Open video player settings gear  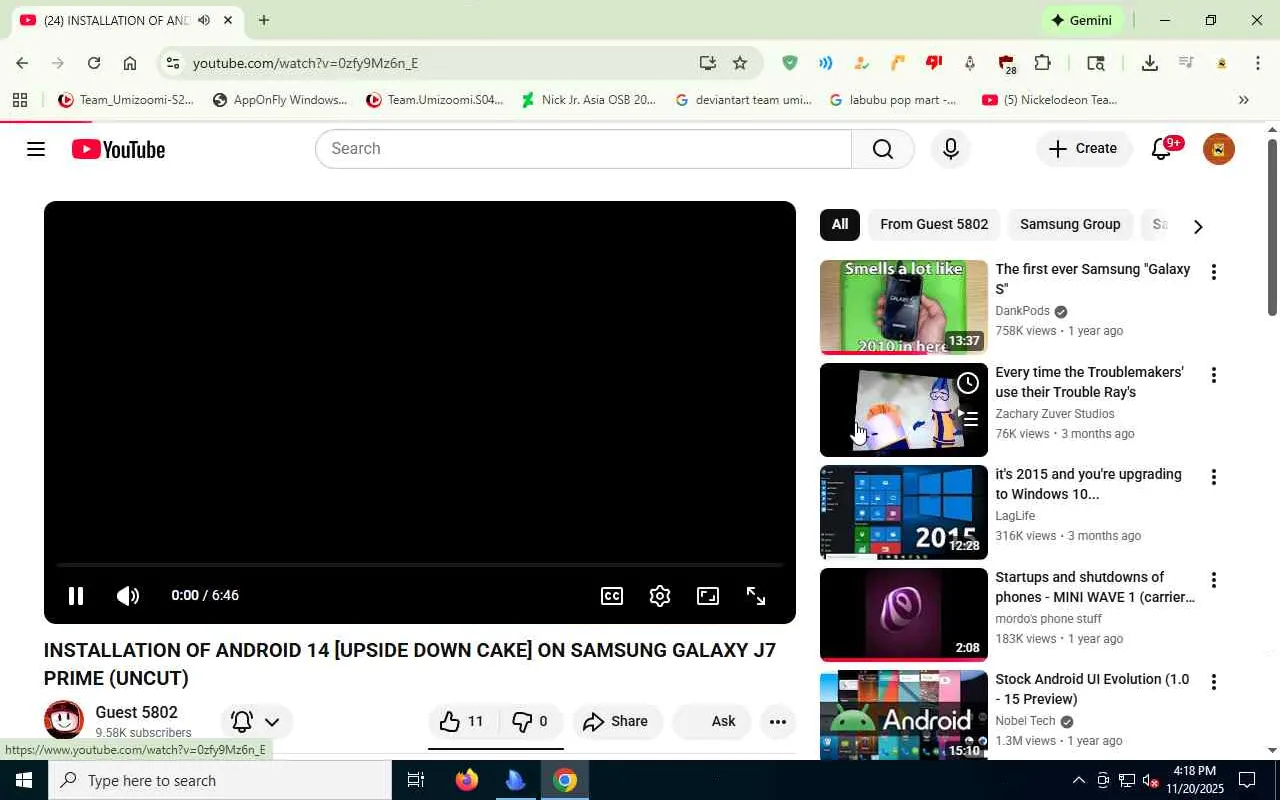(x=660, y=596)
